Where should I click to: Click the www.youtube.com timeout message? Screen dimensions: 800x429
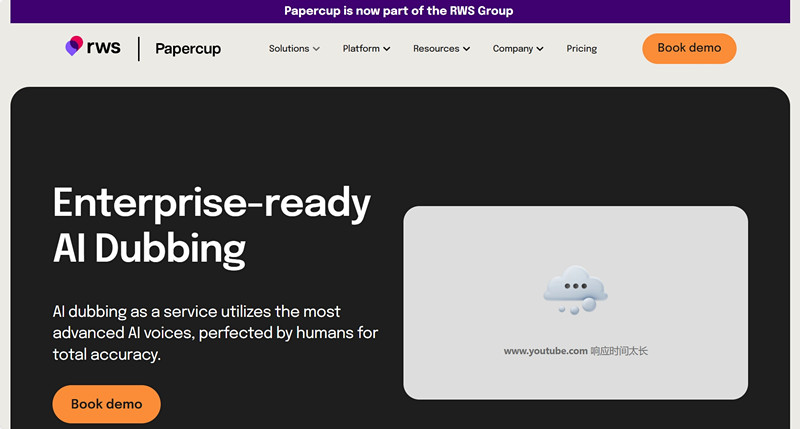coord(576,351)
